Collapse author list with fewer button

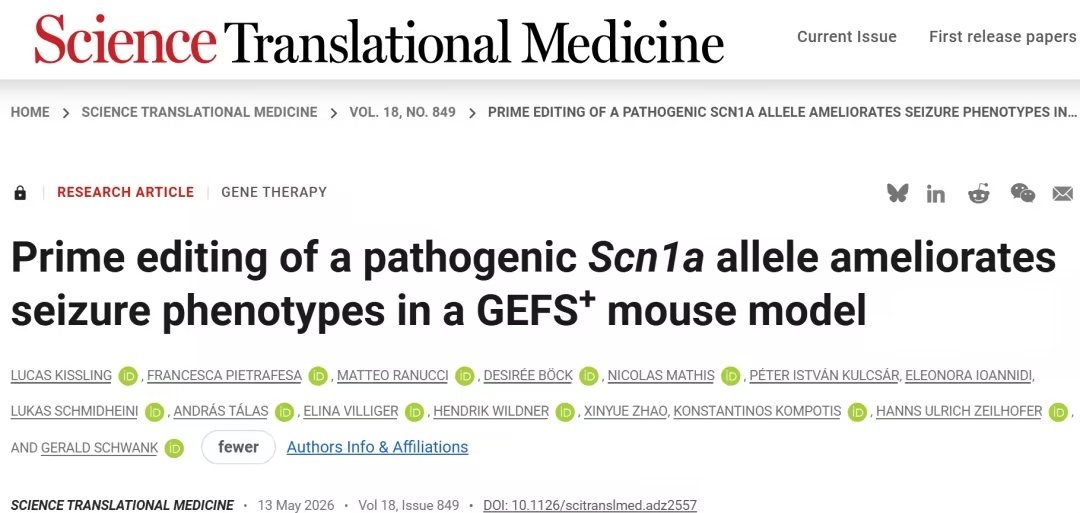point(238,447)
